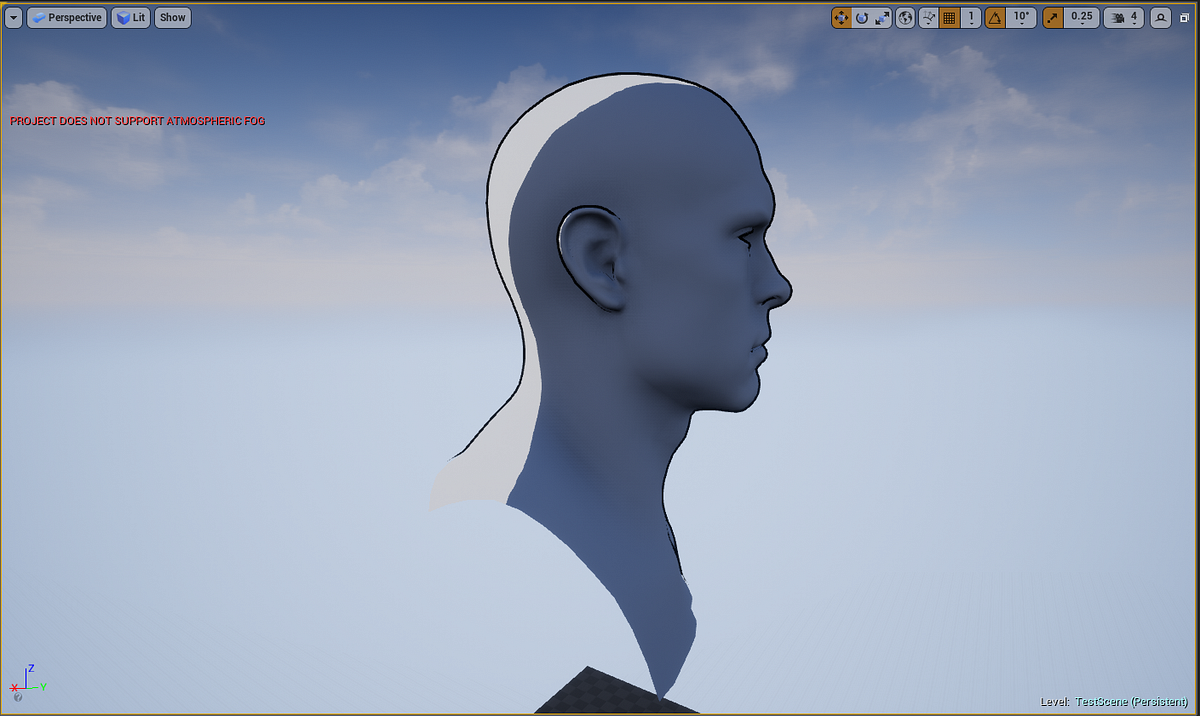Click the magnifying glass icon on toolbar
Image resolution: width=1200 pixels, height=716 pixels.
(1160, 17)
